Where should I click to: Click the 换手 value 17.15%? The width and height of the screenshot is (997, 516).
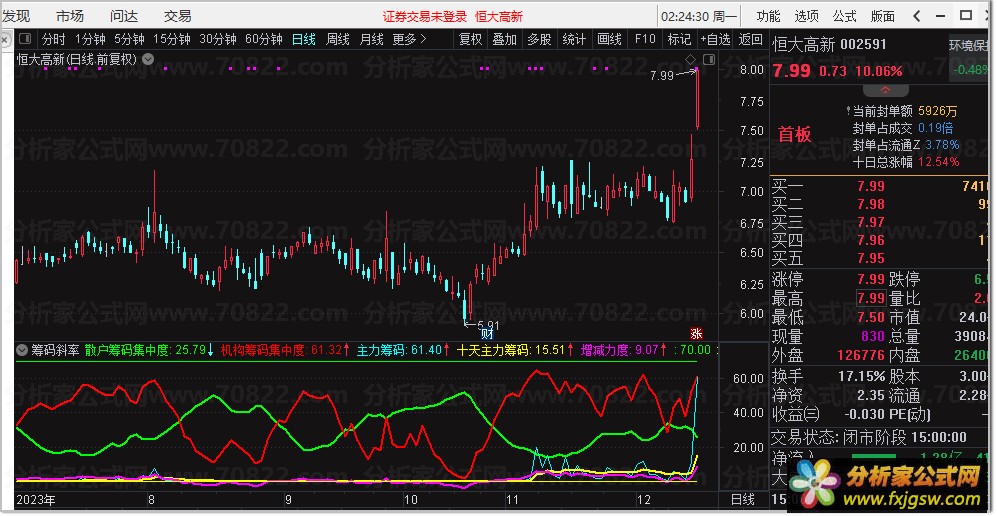862,376
